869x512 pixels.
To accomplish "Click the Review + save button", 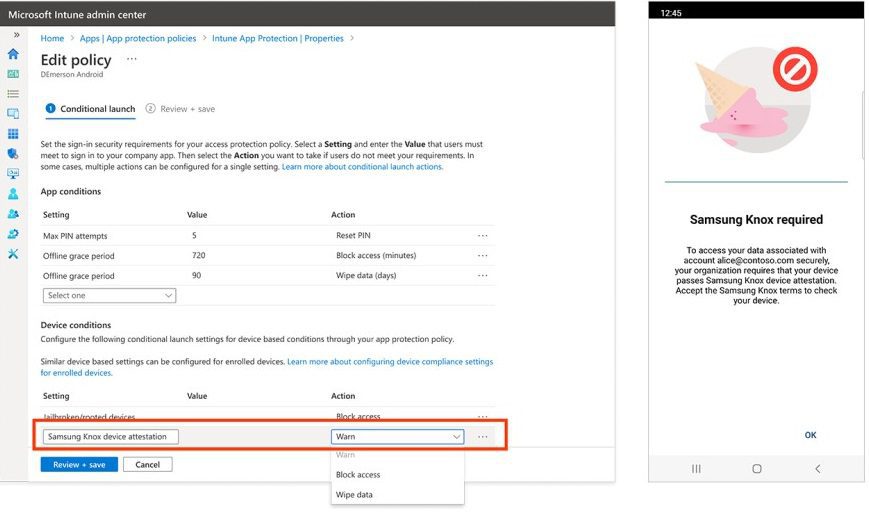I will point(79,465).
